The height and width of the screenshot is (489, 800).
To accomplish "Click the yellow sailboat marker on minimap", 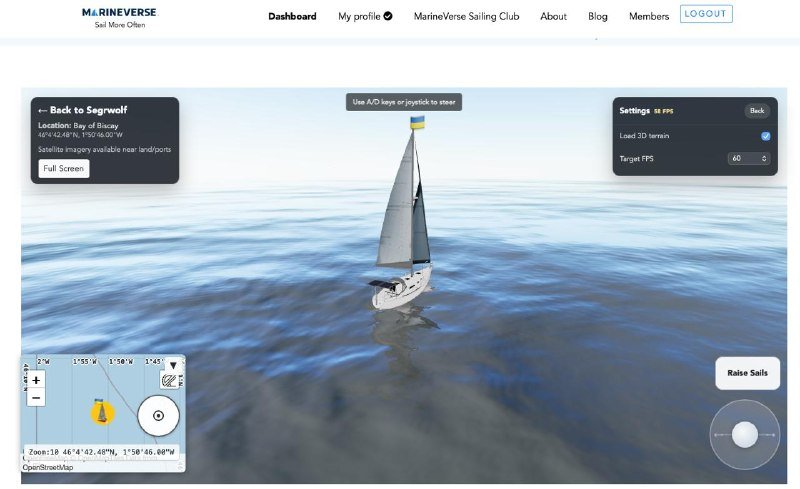I will point(102,412).
